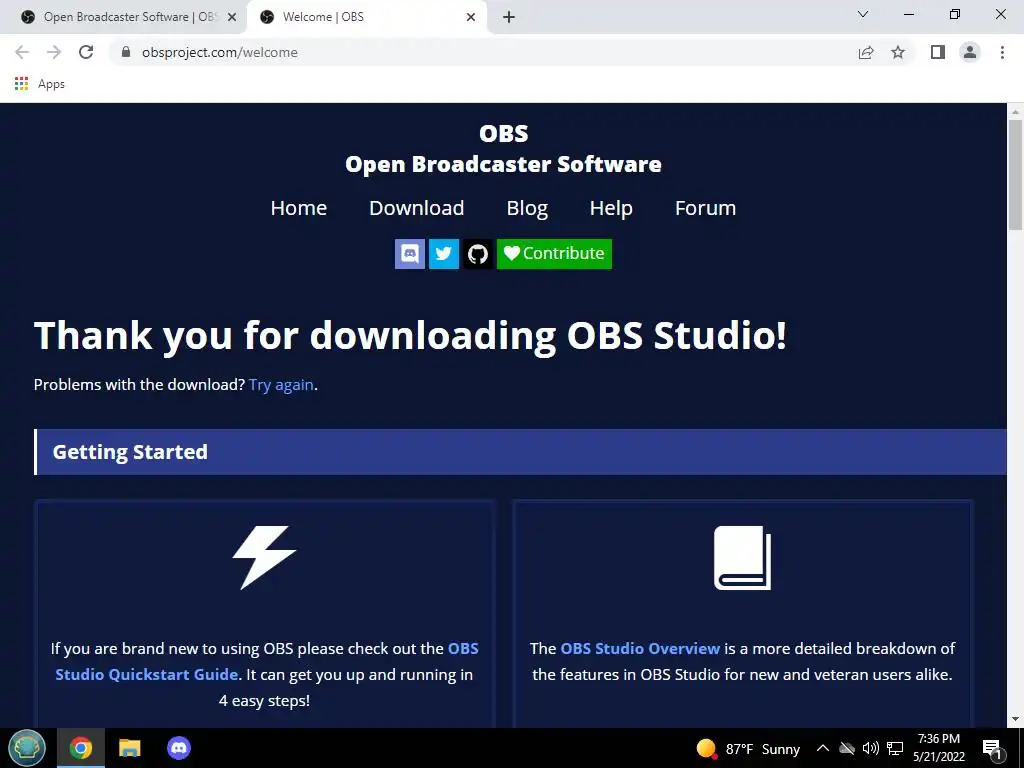Open the notification center icon

coord(992,748)
